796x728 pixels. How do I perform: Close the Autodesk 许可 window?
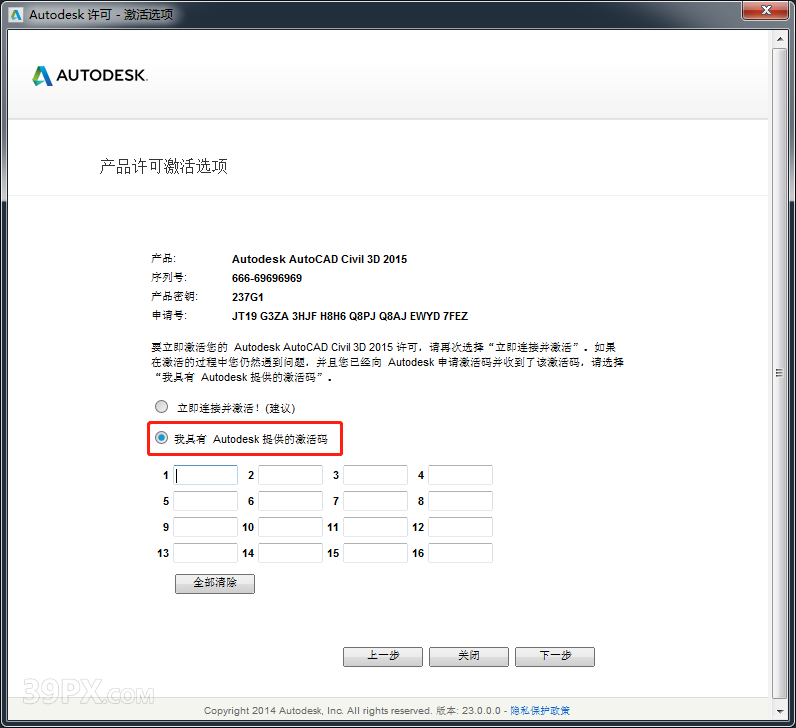coord(766,10)
